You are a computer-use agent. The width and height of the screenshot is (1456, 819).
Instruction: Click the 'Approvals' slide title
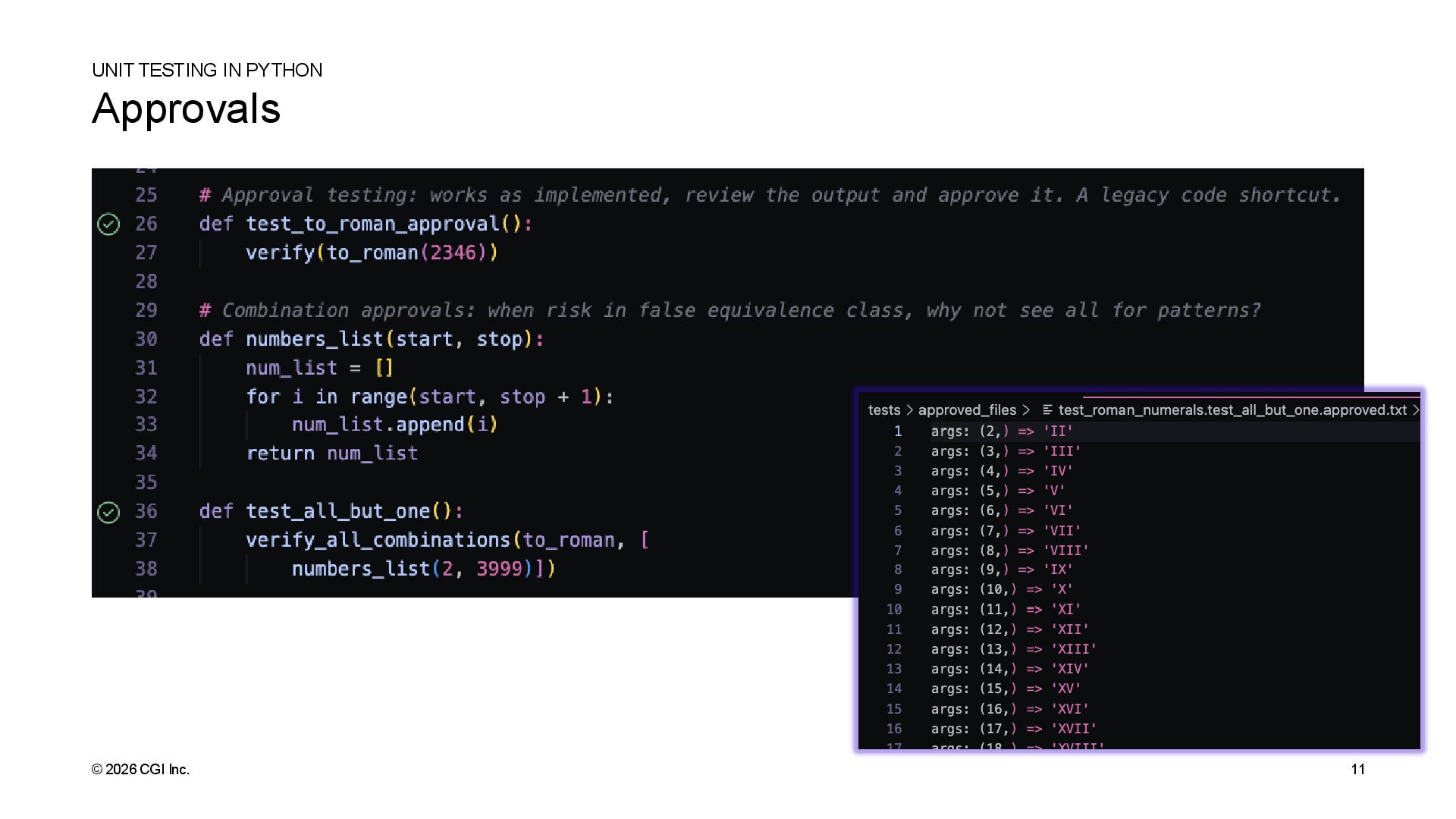click(186, 108)
